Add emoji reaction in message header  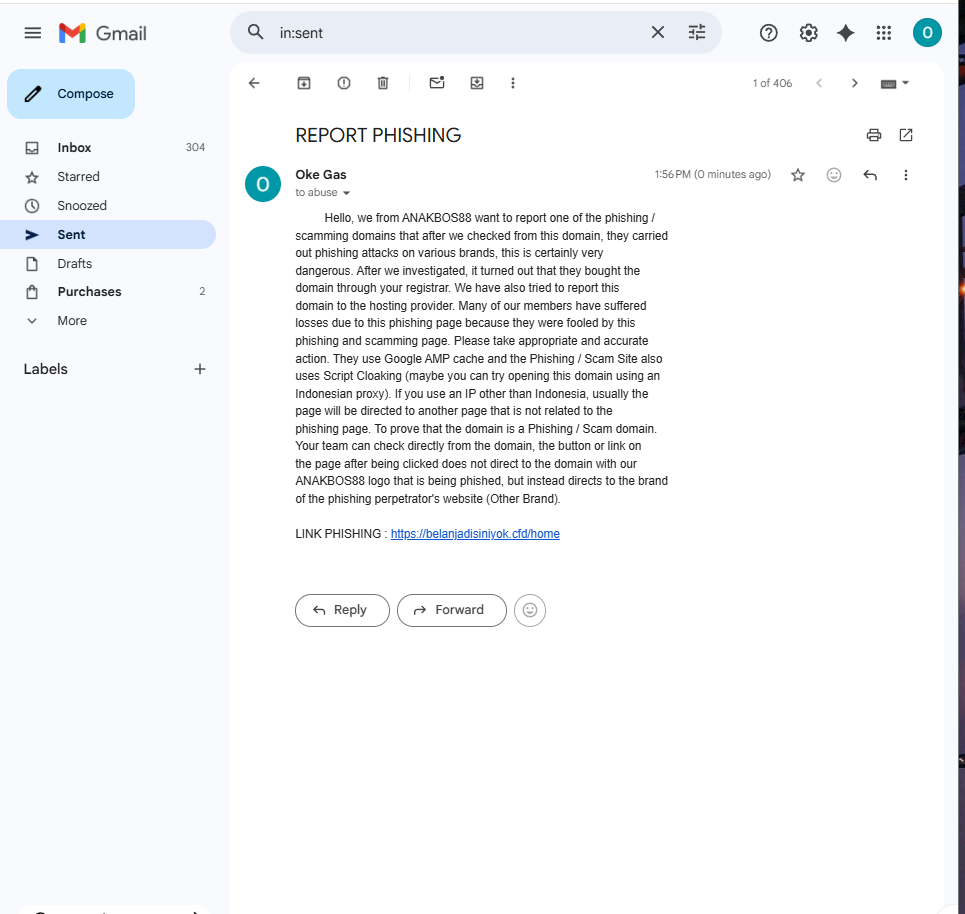coord(834,175)
